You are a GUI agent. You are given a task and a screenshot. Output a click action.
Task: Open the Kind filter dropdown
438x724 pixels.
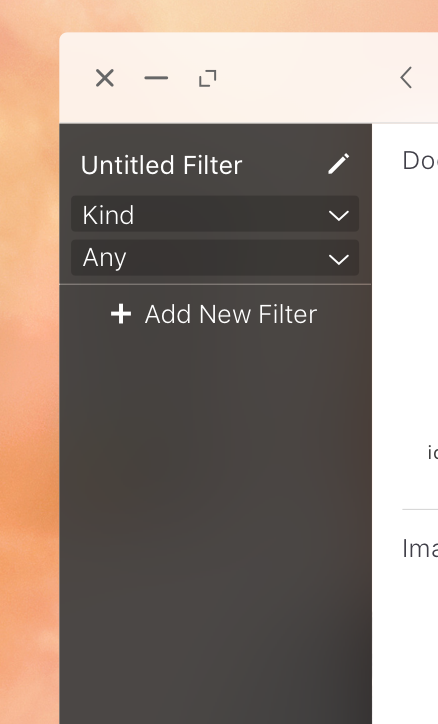click(x=215, y=214)
